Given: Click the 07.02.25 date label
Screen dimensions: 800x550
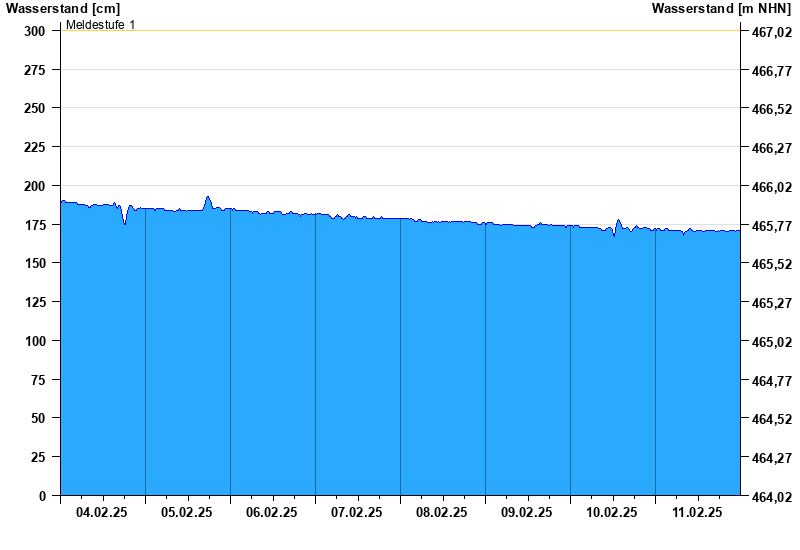Looking at the screenshot, I should 357,512.
